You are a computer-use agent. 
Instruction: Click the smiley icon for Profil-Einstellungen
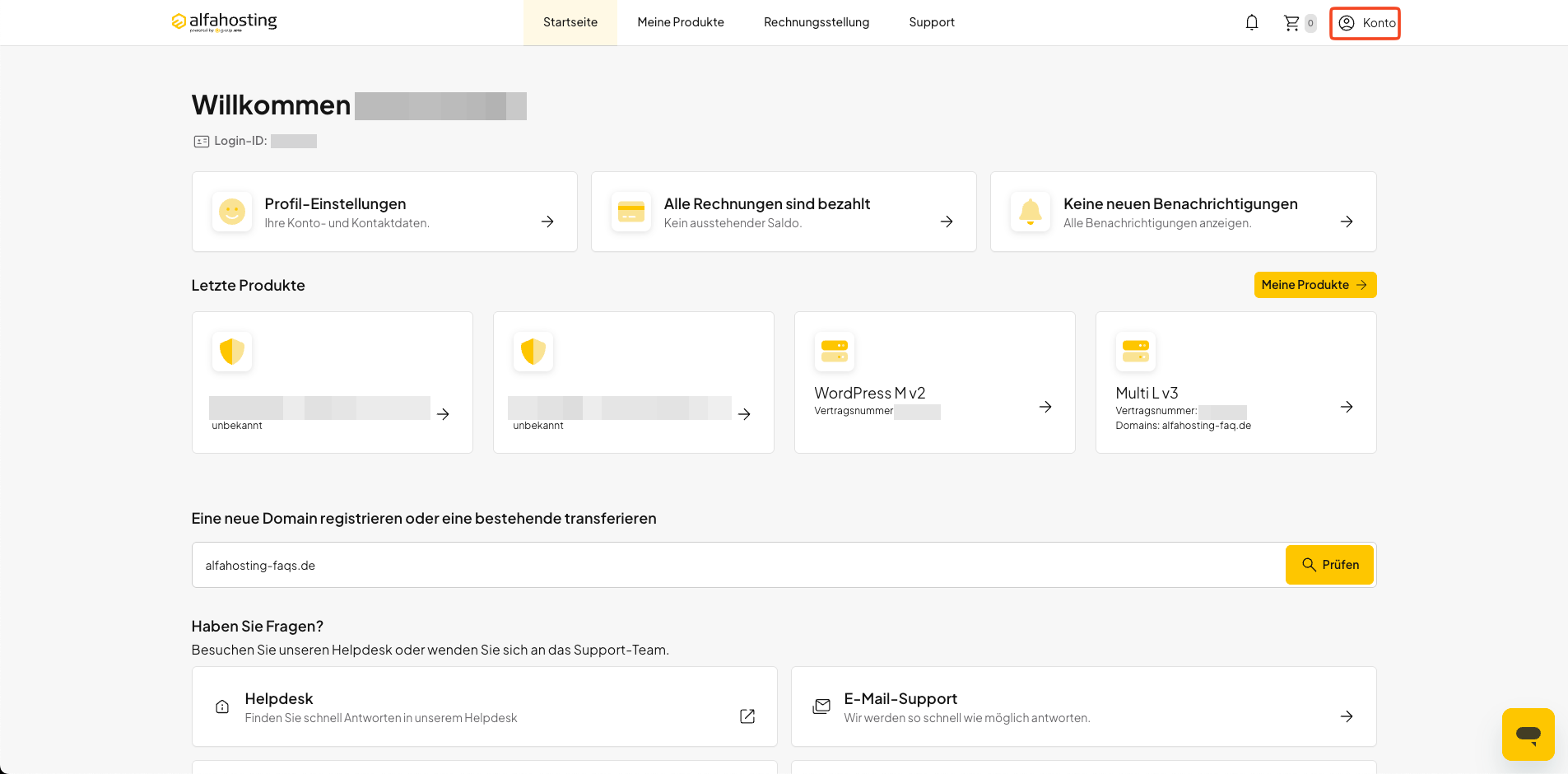point(232,212)
